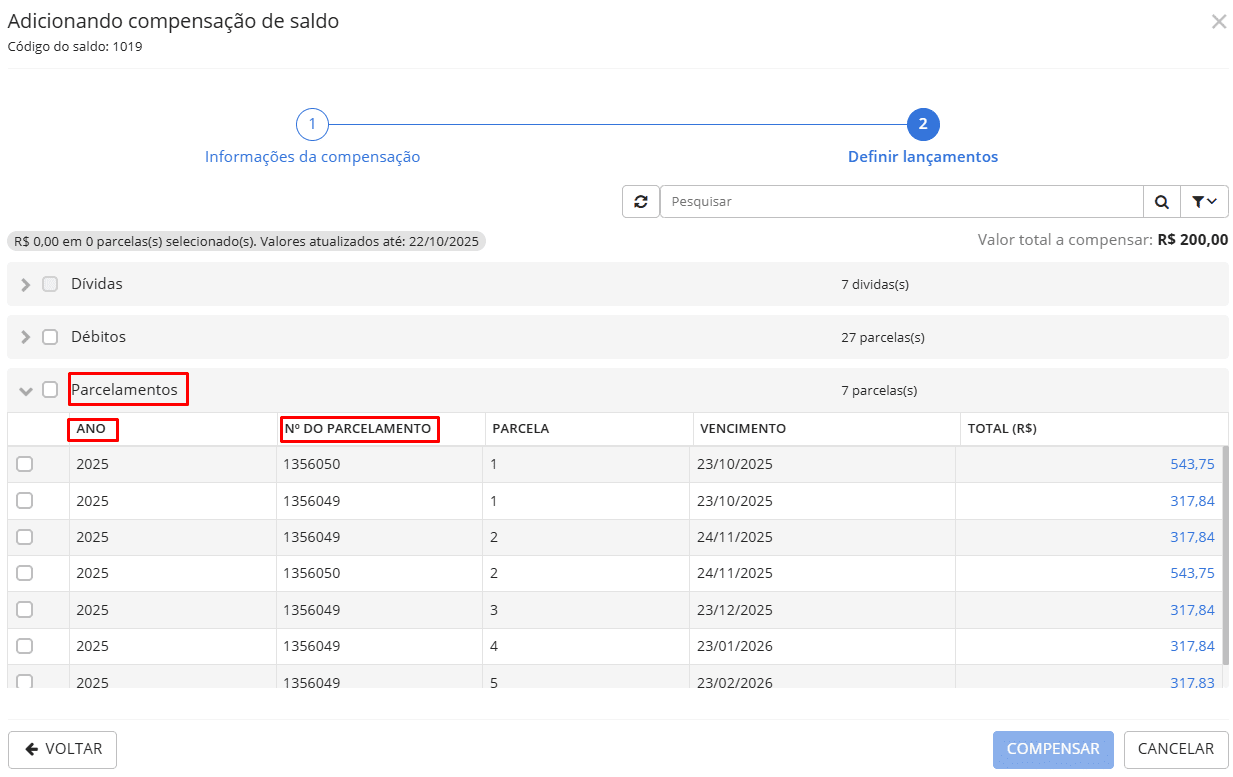Open the Informações da compensação step

tap(312, 157)
